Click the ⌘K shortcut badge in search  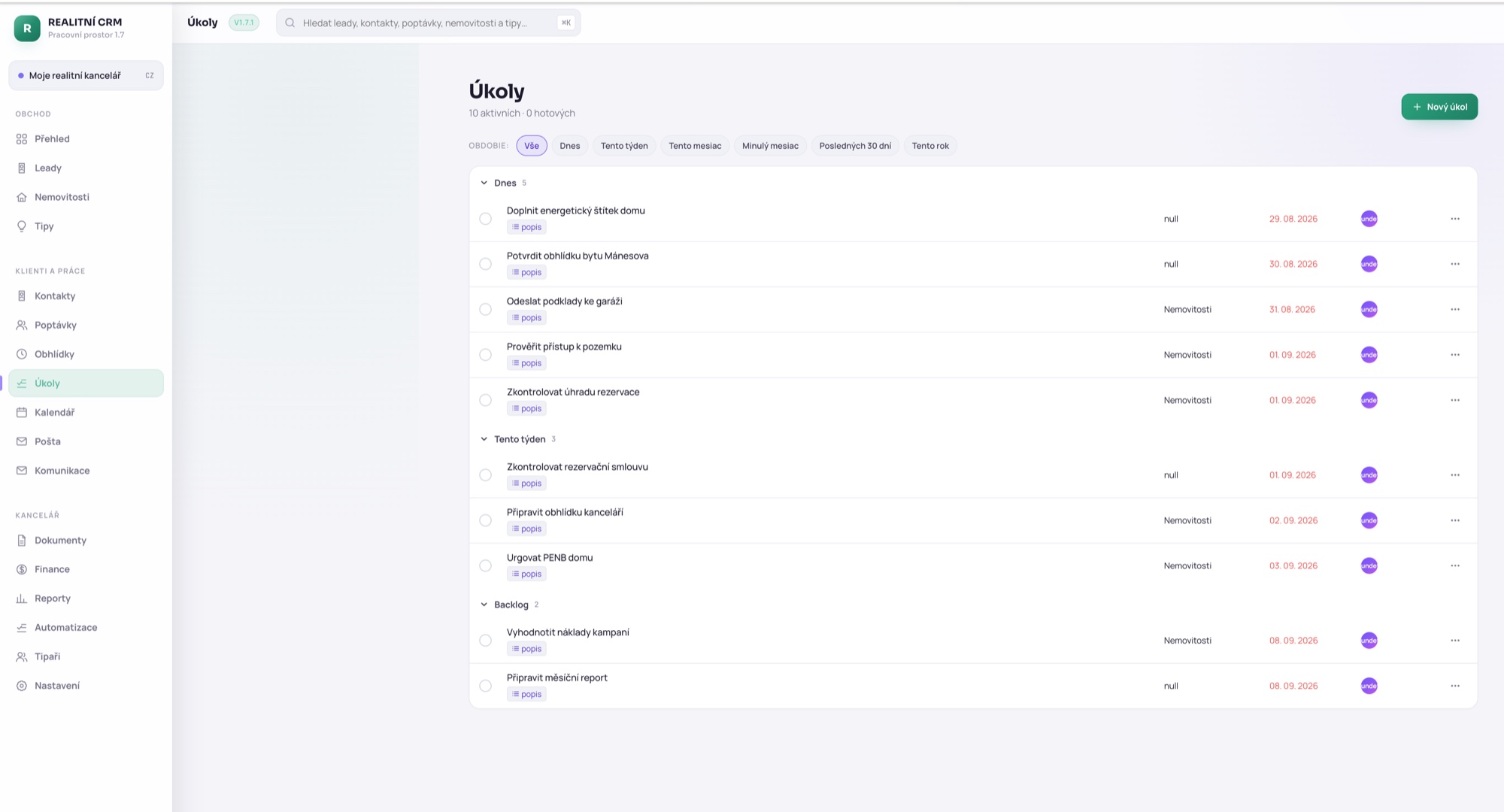pyautogui.click(x=566, y=23)
